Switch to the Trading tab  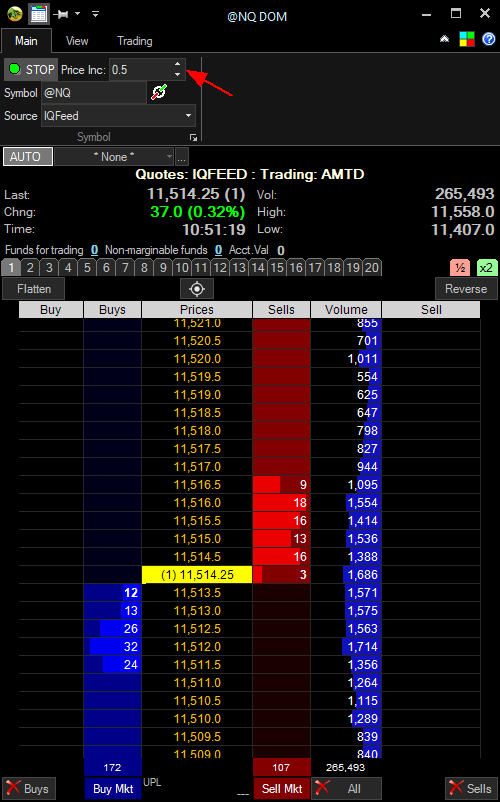134,41
